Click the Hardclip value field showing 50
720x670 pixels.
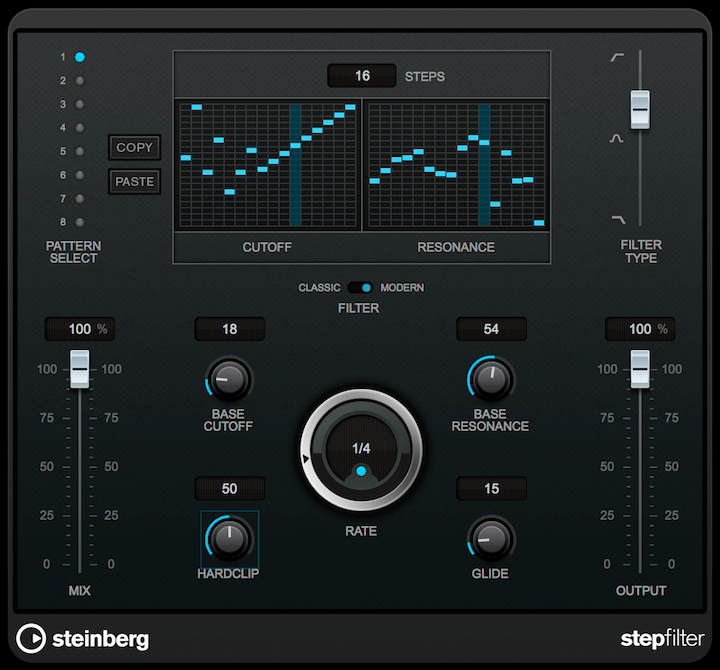230,489
